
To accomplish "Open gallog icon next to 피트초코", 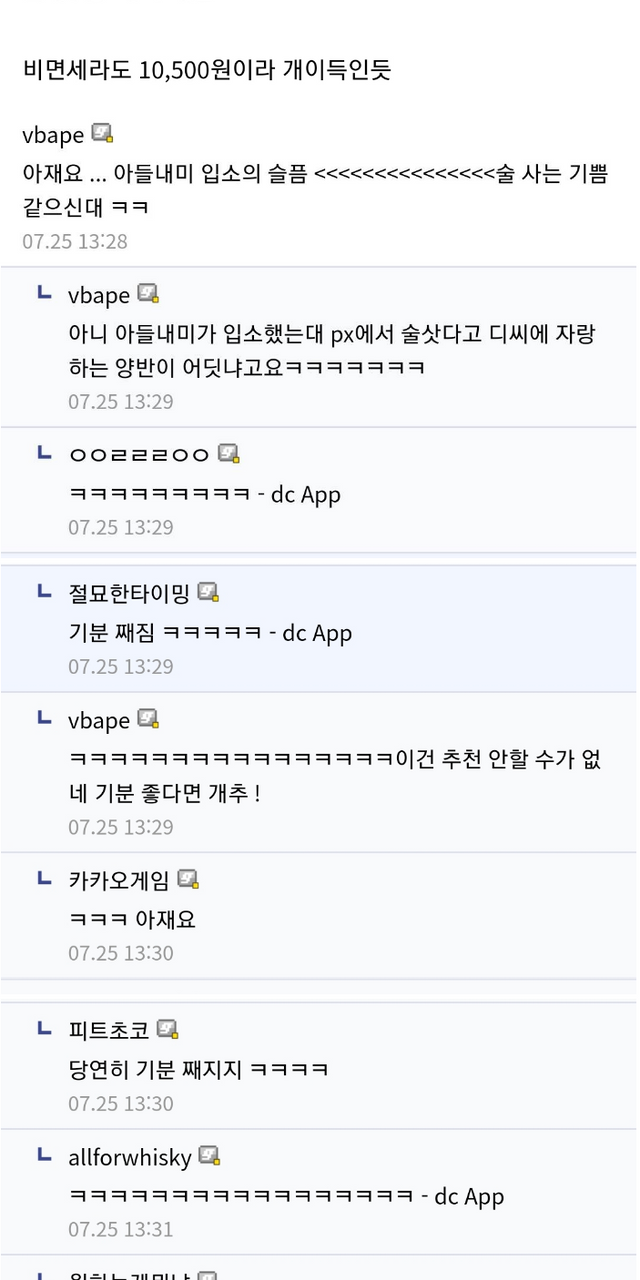I will pos(168,1029).
